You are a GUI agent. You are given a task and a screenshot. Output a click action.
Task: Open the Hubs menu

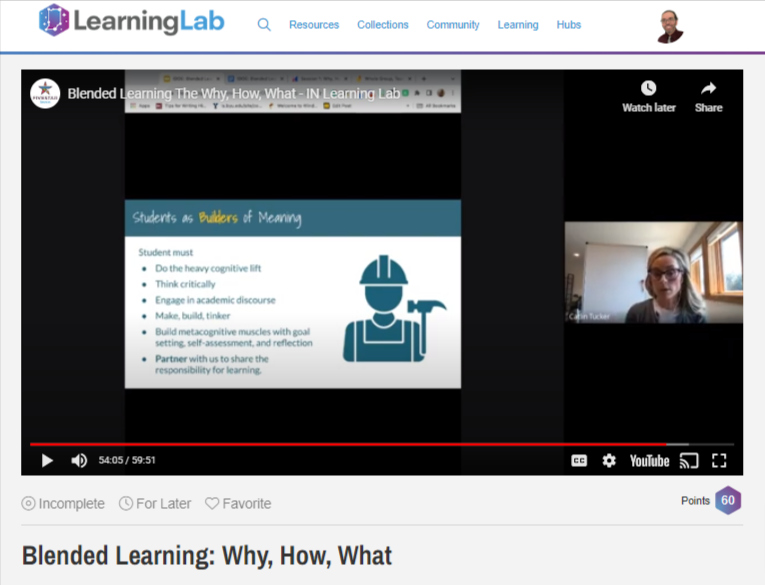[x=568, y=24]
